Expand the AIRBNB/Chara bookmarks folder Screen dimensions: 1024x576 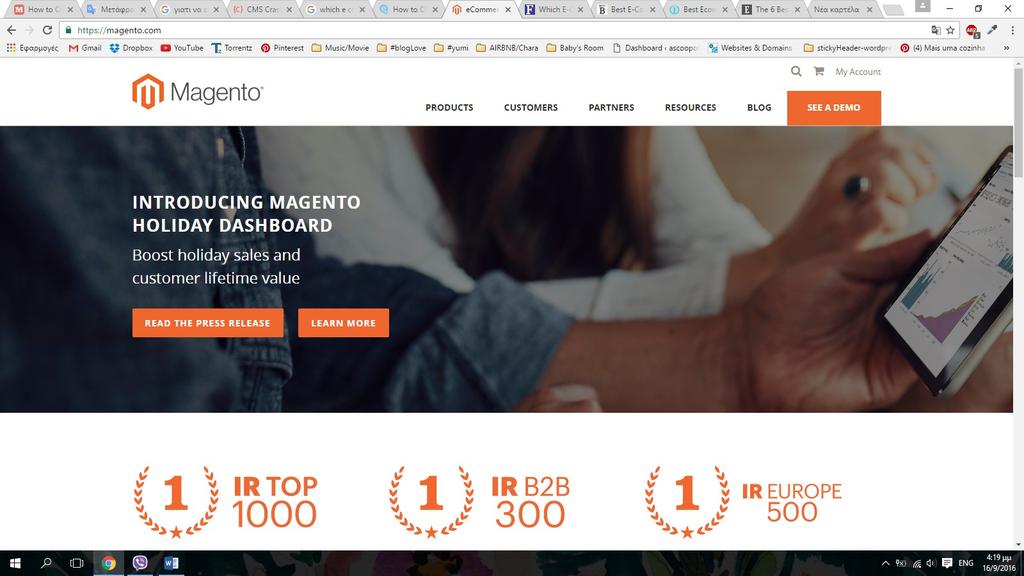point(507,48)
